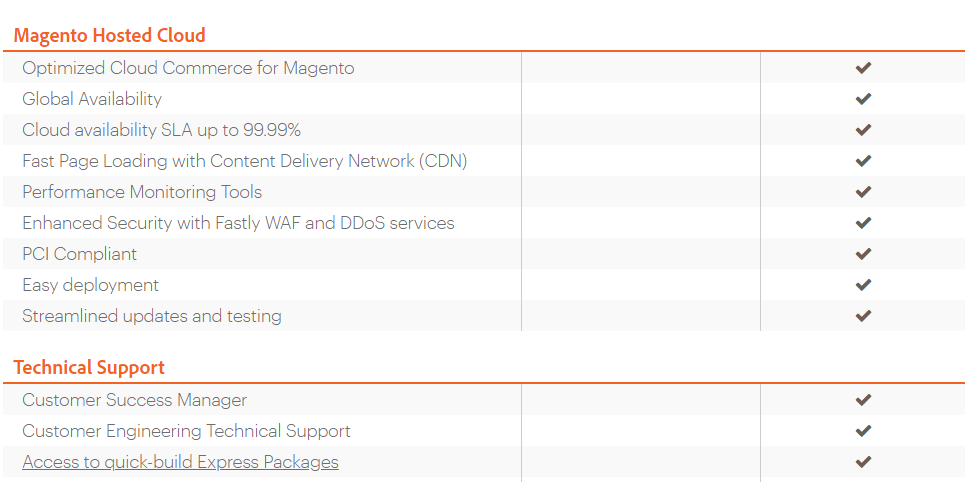Click checkmark for Fast Page Loading CDN

tap(863, 161)
